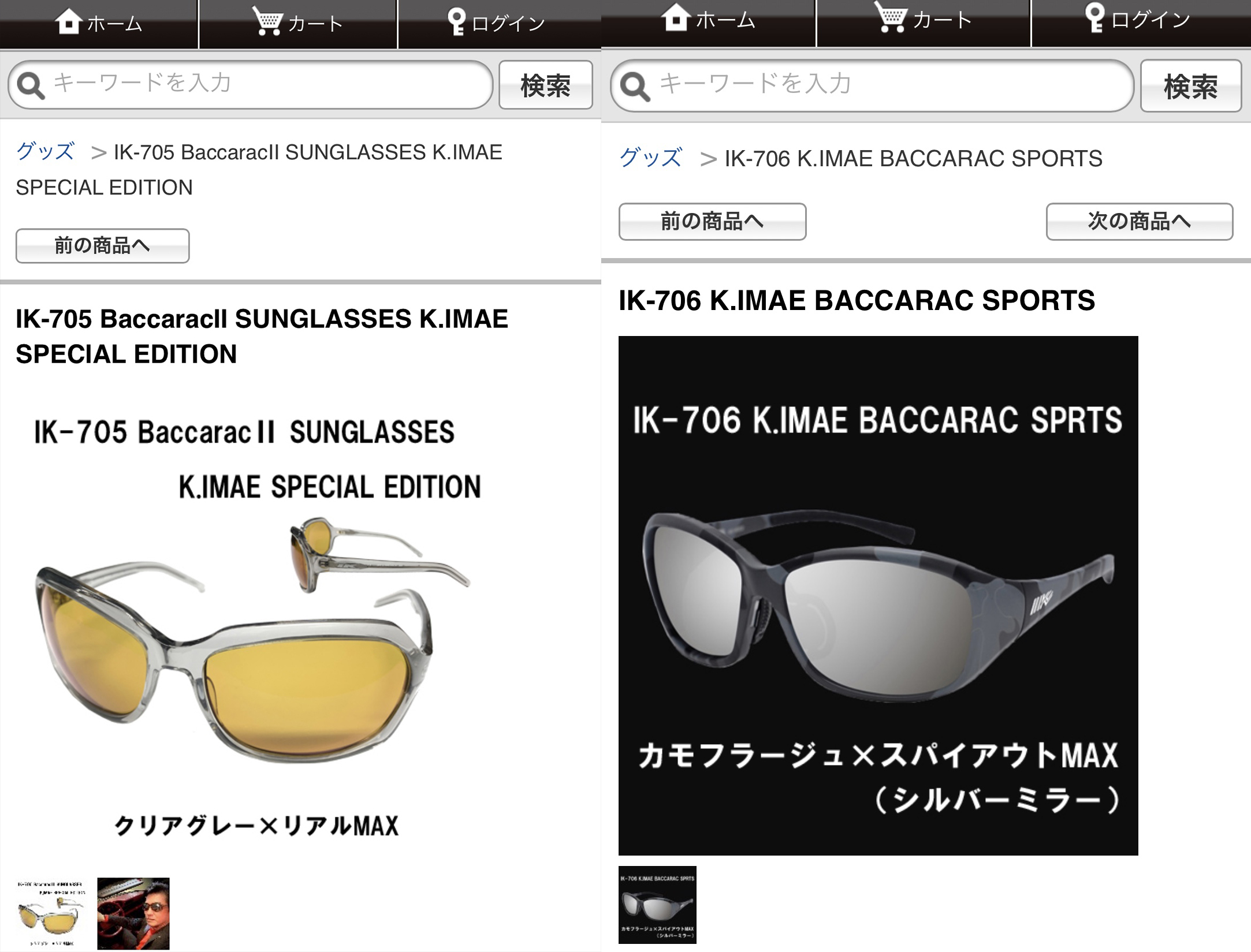
Task: Click 前の商品へ button under IK-705 breadcrumb
Action: click(x=102, y=246)
